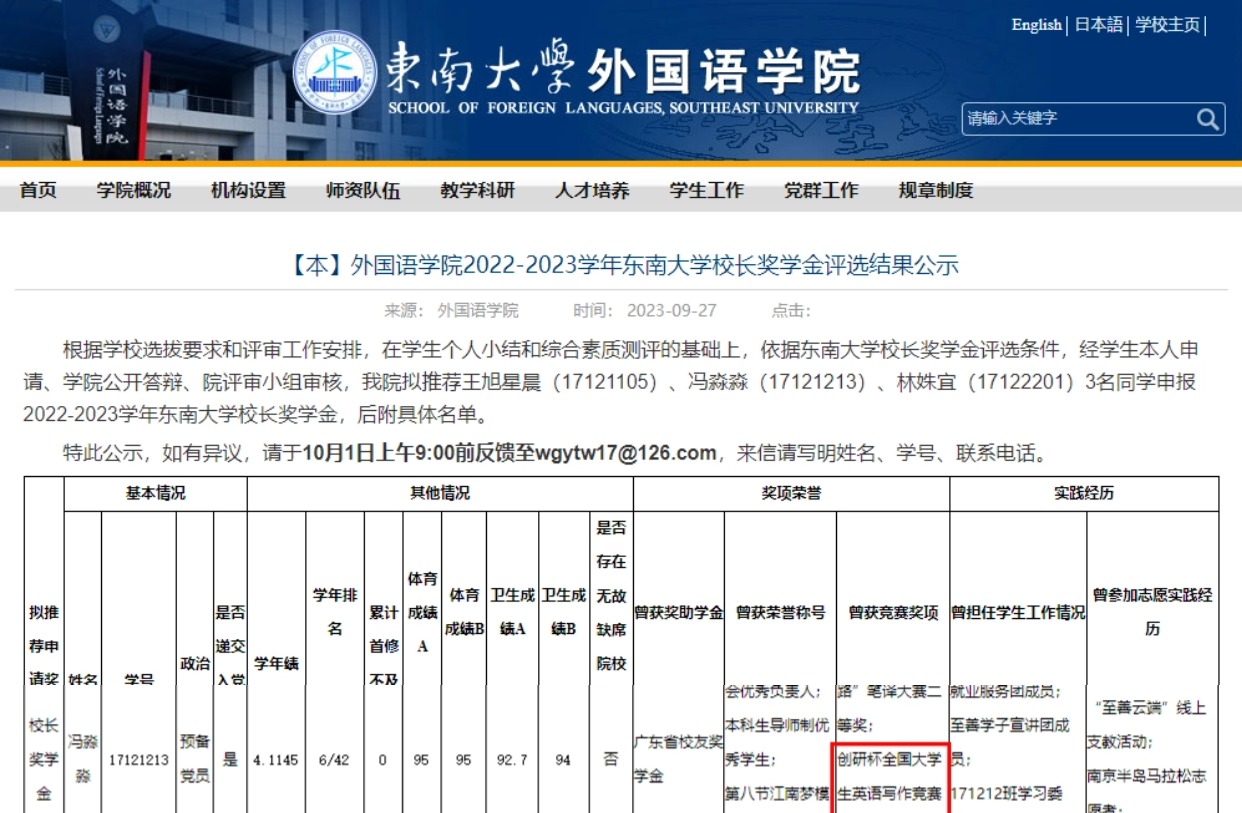Image resolution: width=1242 pixels, height=813 pixels.
Task: Open the 首页 navigation menu item
Action: [38, 191]
